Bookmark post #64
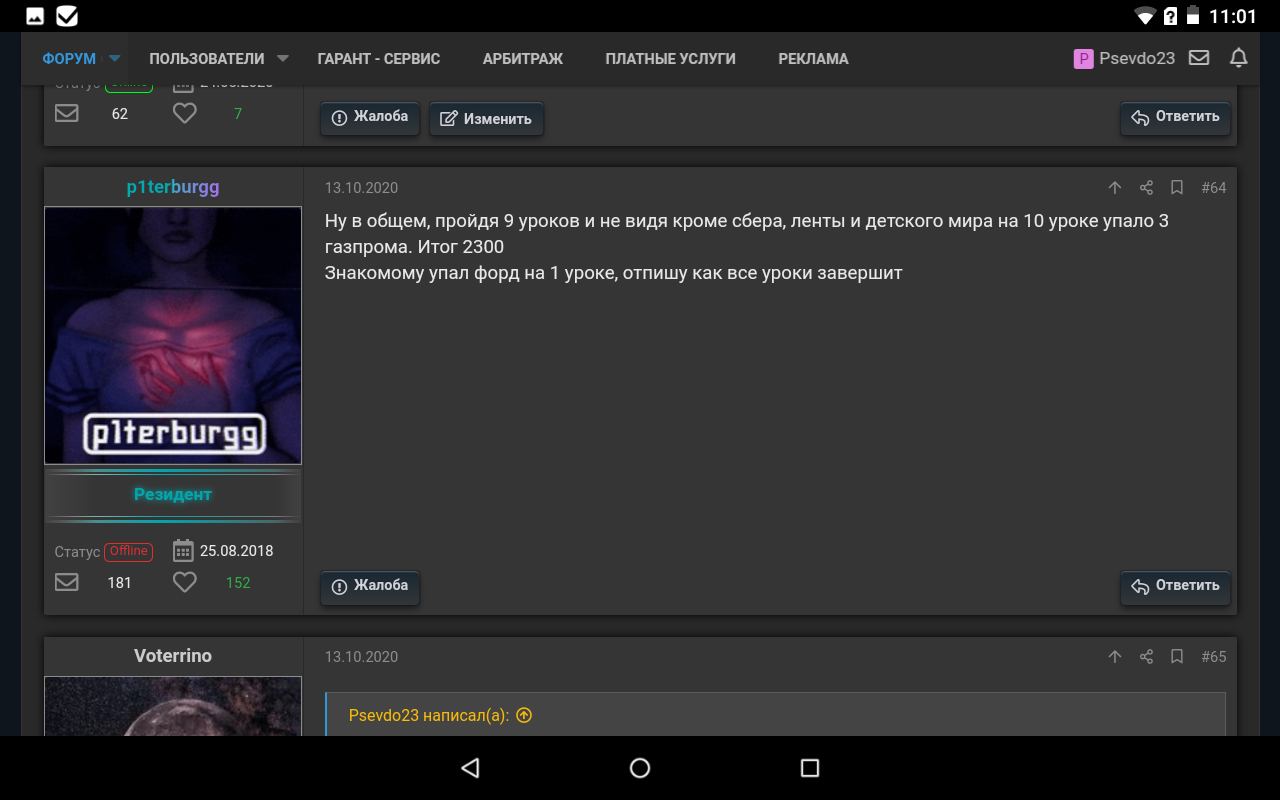 click(x=1177, y=188)
